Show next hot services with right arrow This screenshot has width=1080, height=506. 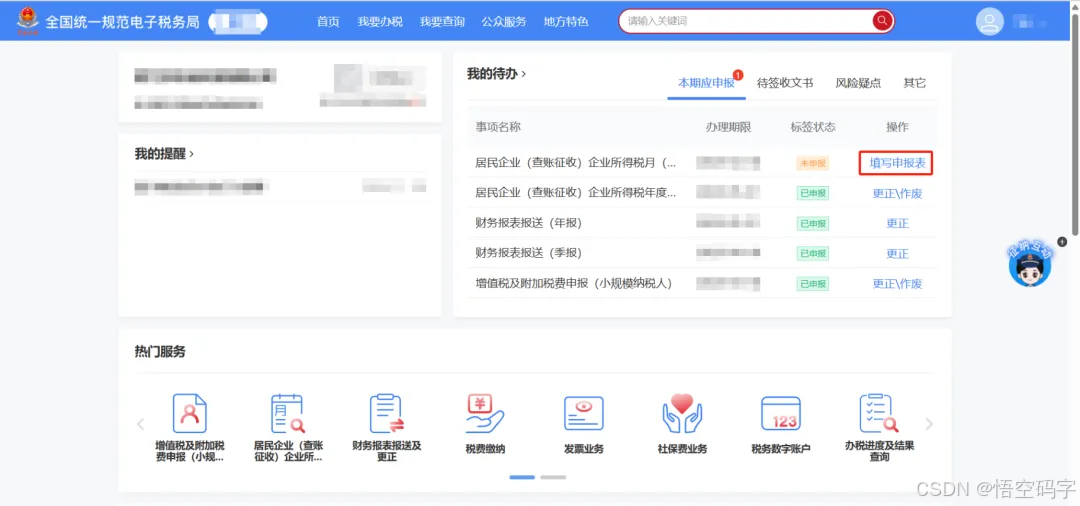coord(928,424)
